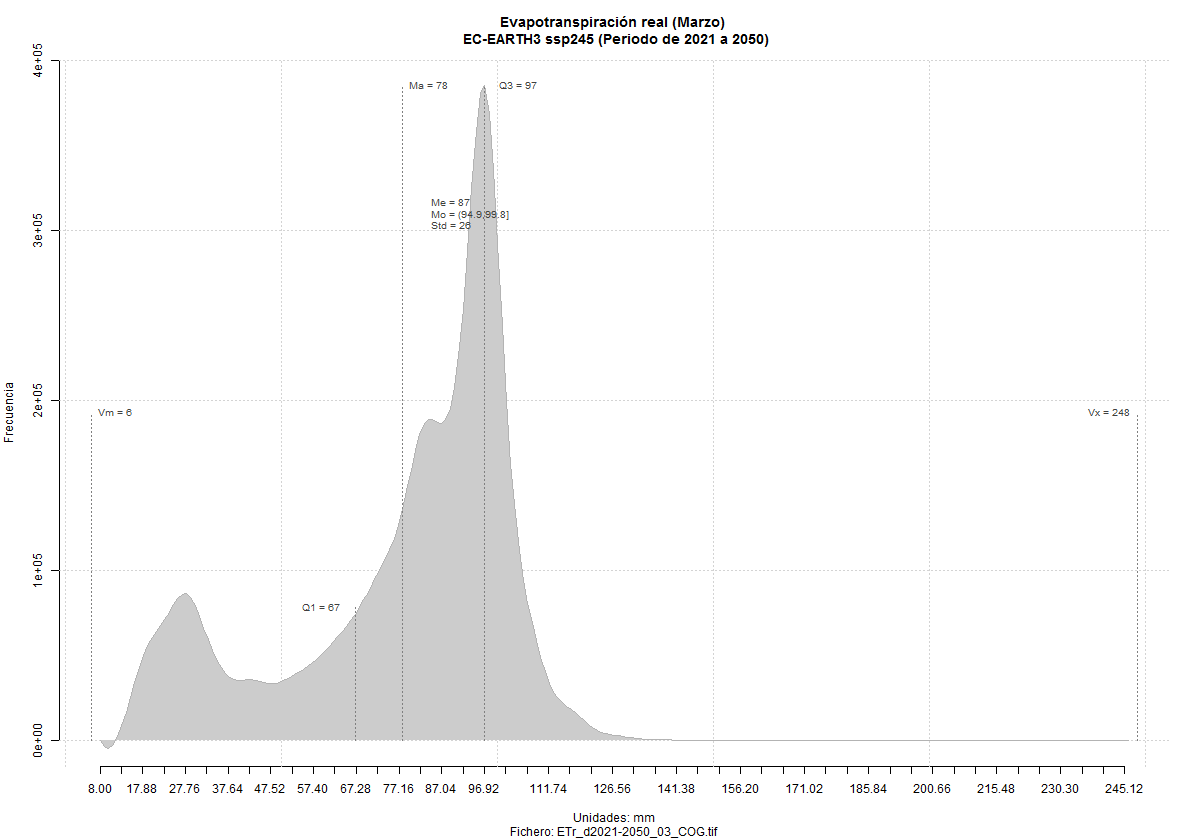Click the title 'Evapotranspiración real (Marzo)'
Image resolution: width=1200 pixels, height=840 pixels.
pyautogui.click(x=612, y=22)
